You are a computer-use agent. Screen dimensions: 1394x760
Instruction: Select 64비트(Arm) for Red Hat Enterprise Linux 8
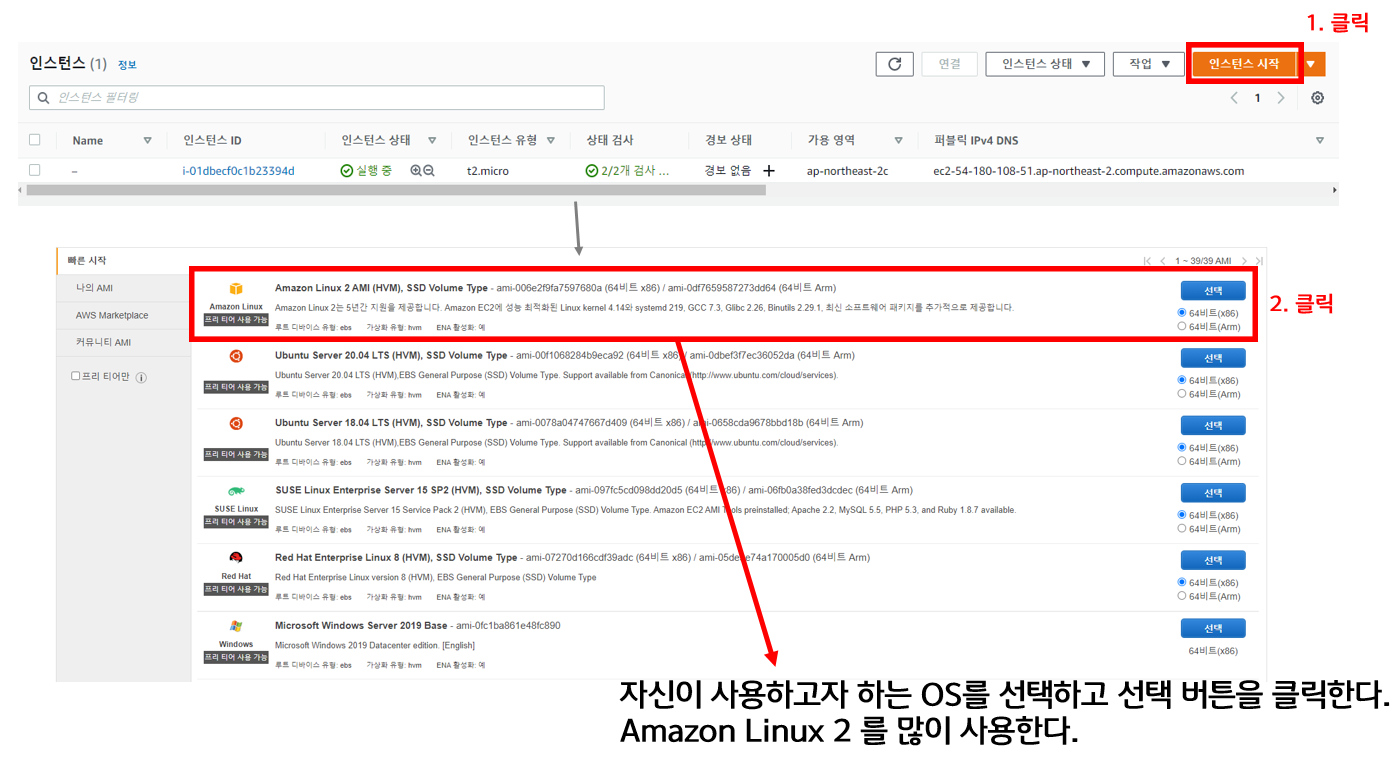pyautogui.click(x=1182, y=596)
